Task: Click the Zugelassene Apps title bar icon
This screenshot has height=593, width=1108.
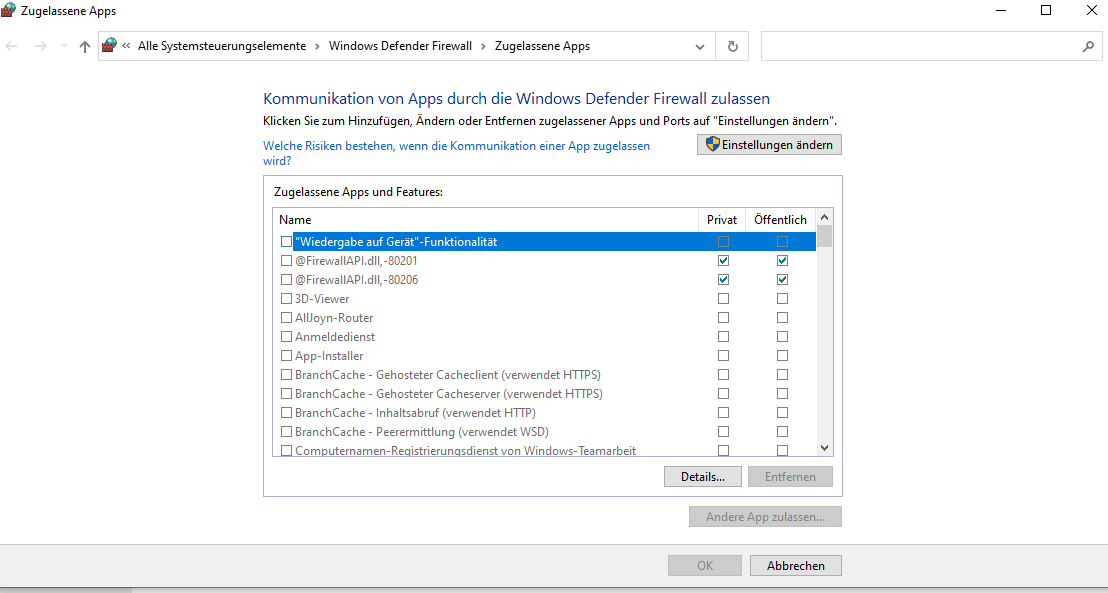Action: 9,10
